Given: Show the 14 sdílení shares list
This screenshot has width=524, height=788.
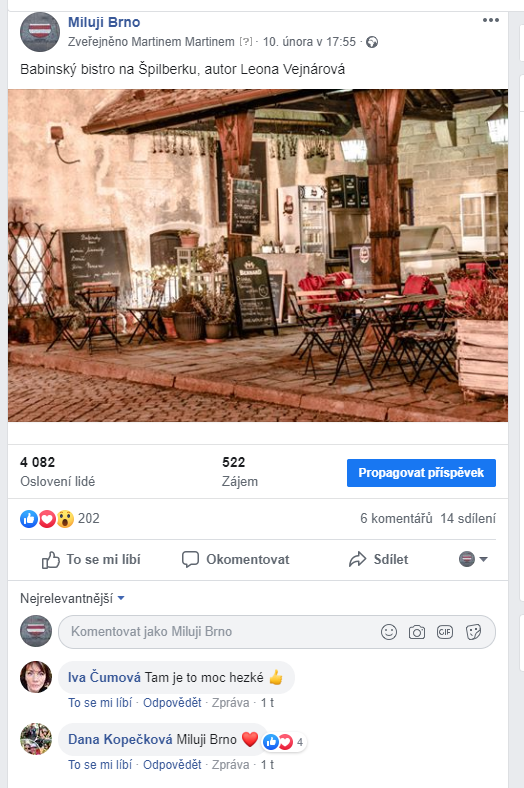Looking at the screenshot, I should coord(468,518).
